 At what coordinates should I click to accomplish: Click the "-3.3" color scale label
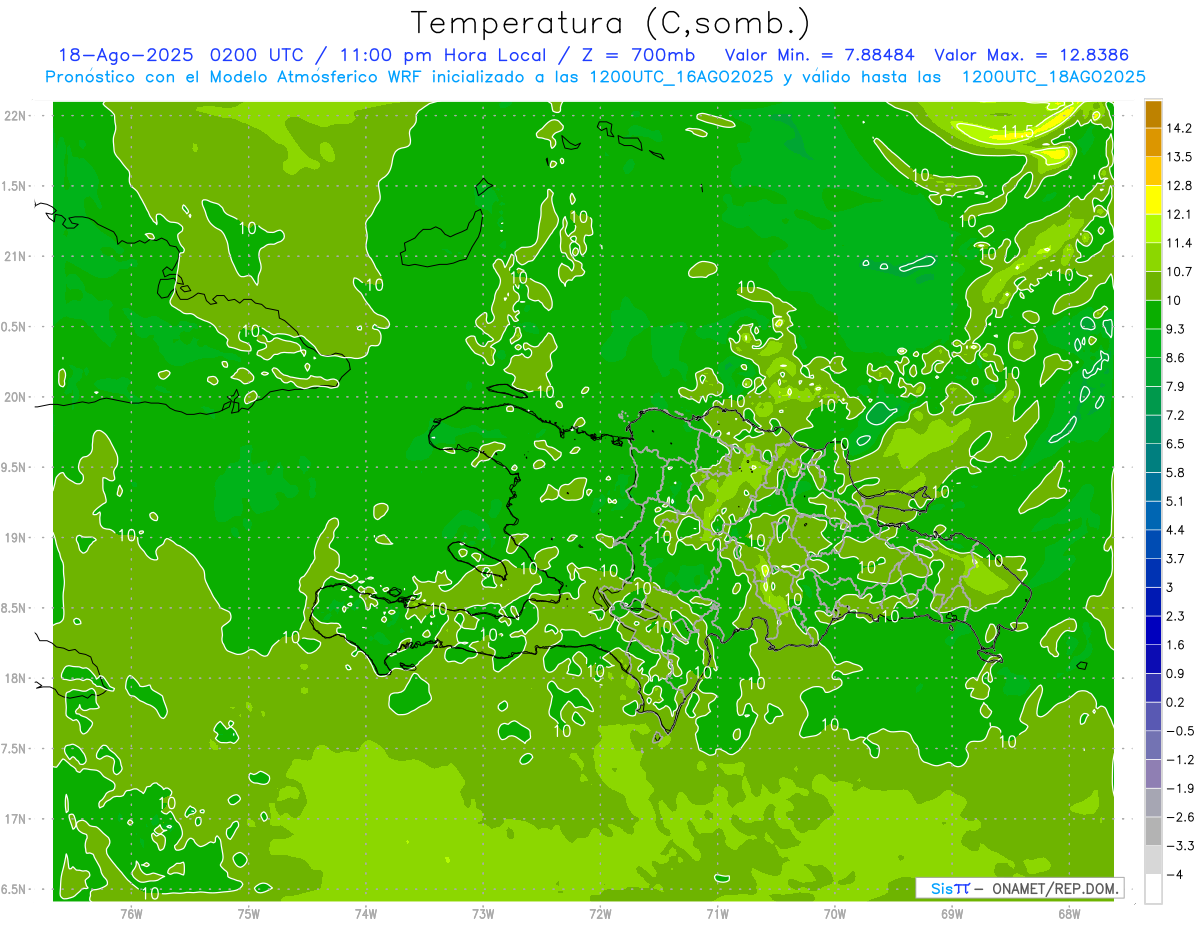(1180, 846)
